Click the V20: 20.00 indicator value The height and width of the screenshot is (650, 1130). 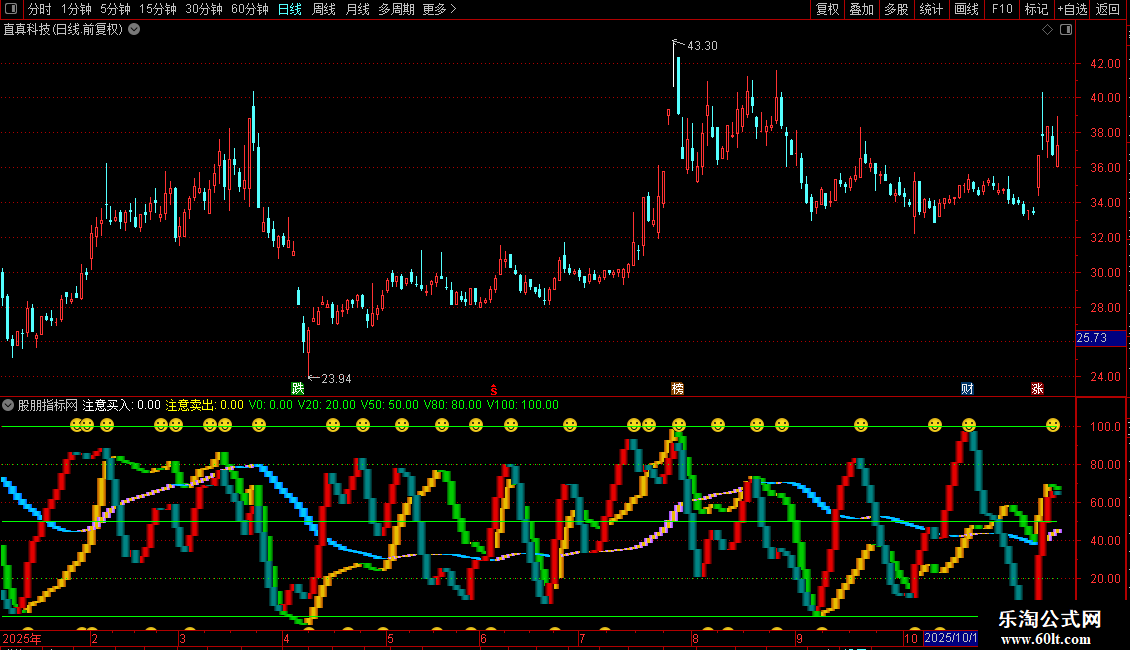(x=326, y=405)
